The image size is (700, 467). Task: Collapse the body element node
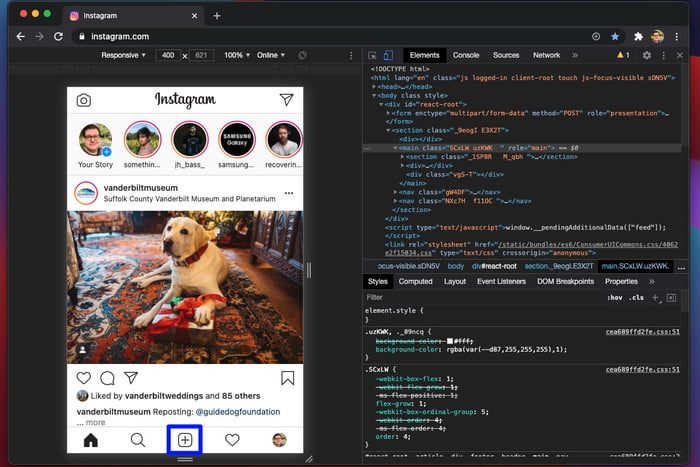[x=374, y=96]
